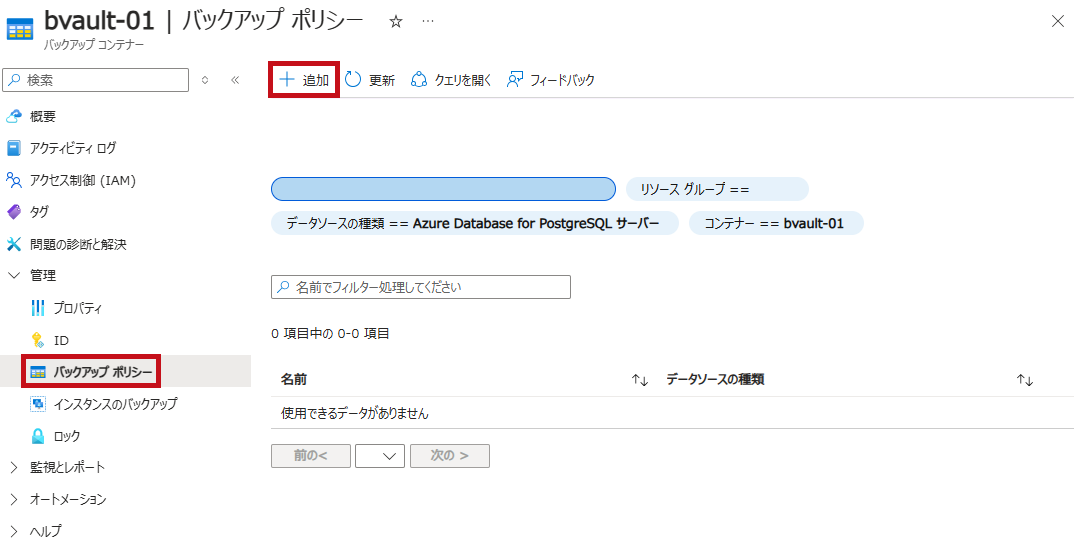Click the 前の< previous page button
This screenshot has height=545, width=1076.
[311, 456]
